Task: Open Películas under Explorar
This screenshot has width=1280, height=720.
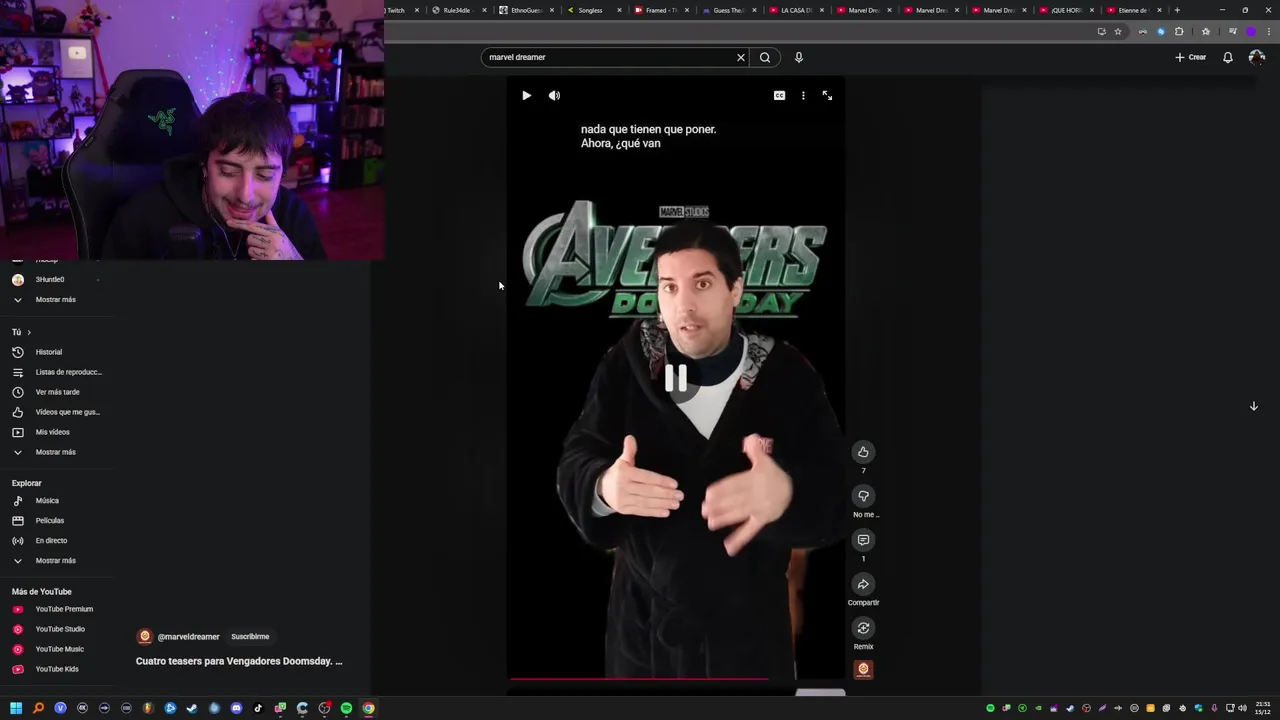Action: click(49, 521)
